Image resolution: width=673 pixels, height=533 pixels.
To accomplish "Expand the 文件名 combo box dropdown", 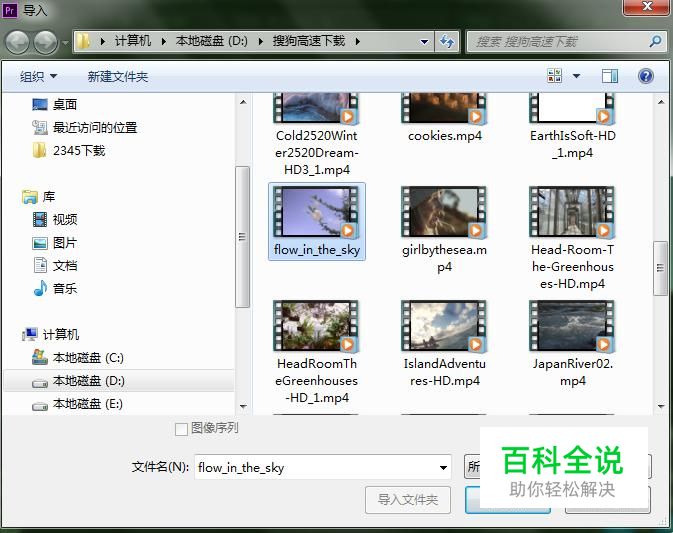I will click(x=443, y=467).
